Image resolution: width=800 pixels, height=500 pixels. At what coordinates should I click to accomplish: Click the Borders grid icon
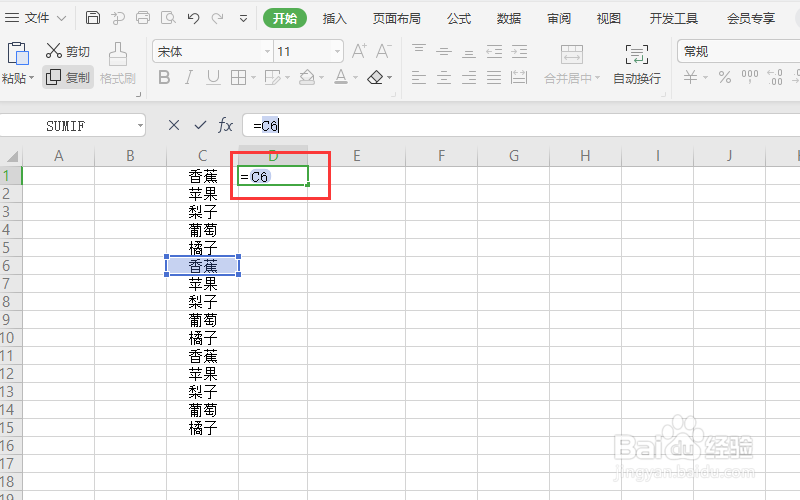coord(238,78)
